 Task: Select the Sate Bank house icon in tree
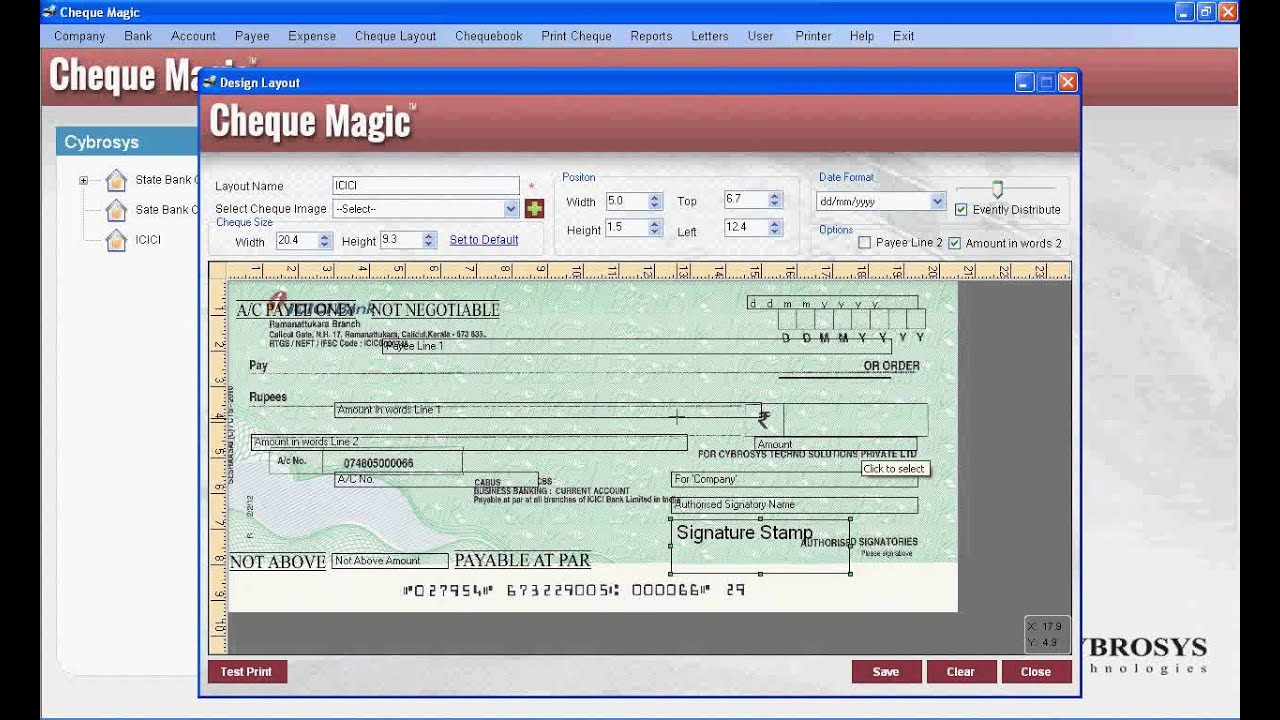coord(116,210)
